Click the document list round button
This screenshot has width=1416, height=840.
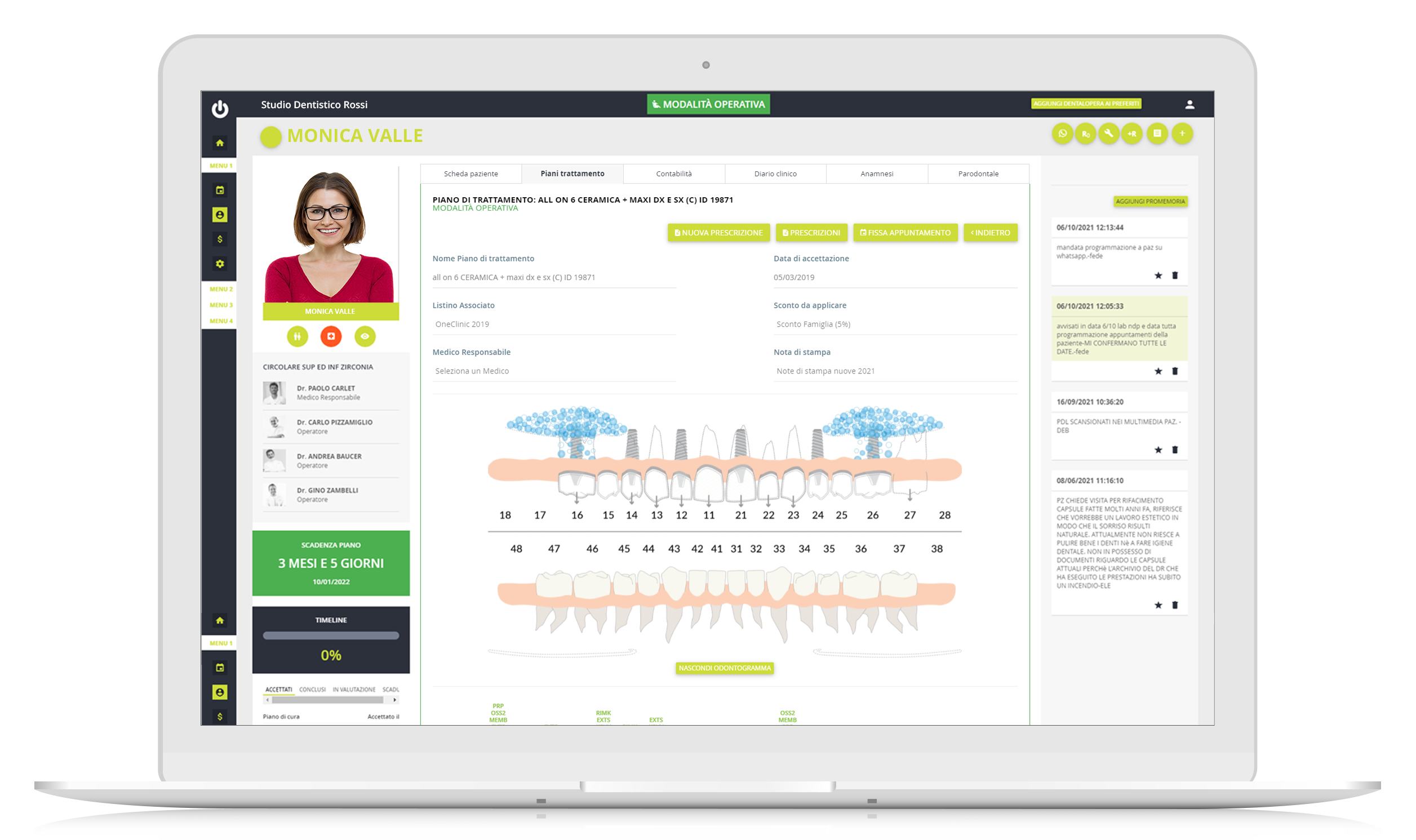[1157, 134]
